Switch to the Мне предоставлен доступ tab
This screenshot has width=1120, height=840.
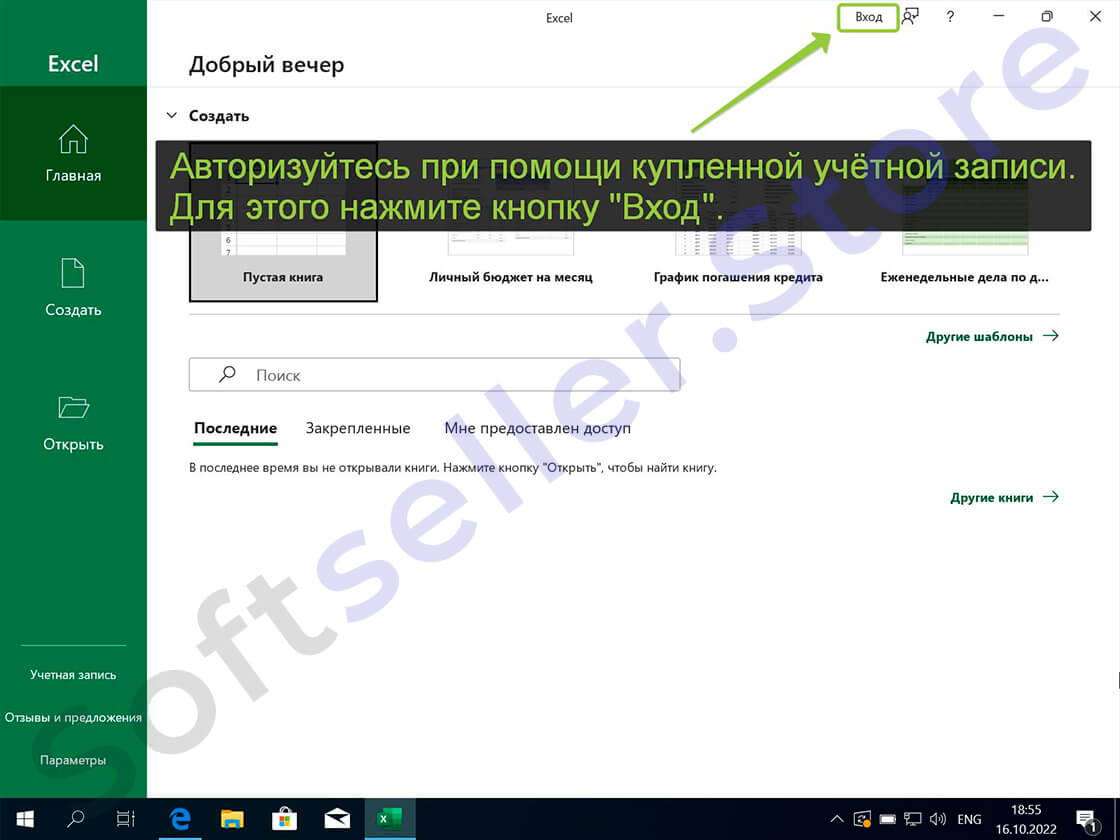pyautogui.click(x=537, y=428)
